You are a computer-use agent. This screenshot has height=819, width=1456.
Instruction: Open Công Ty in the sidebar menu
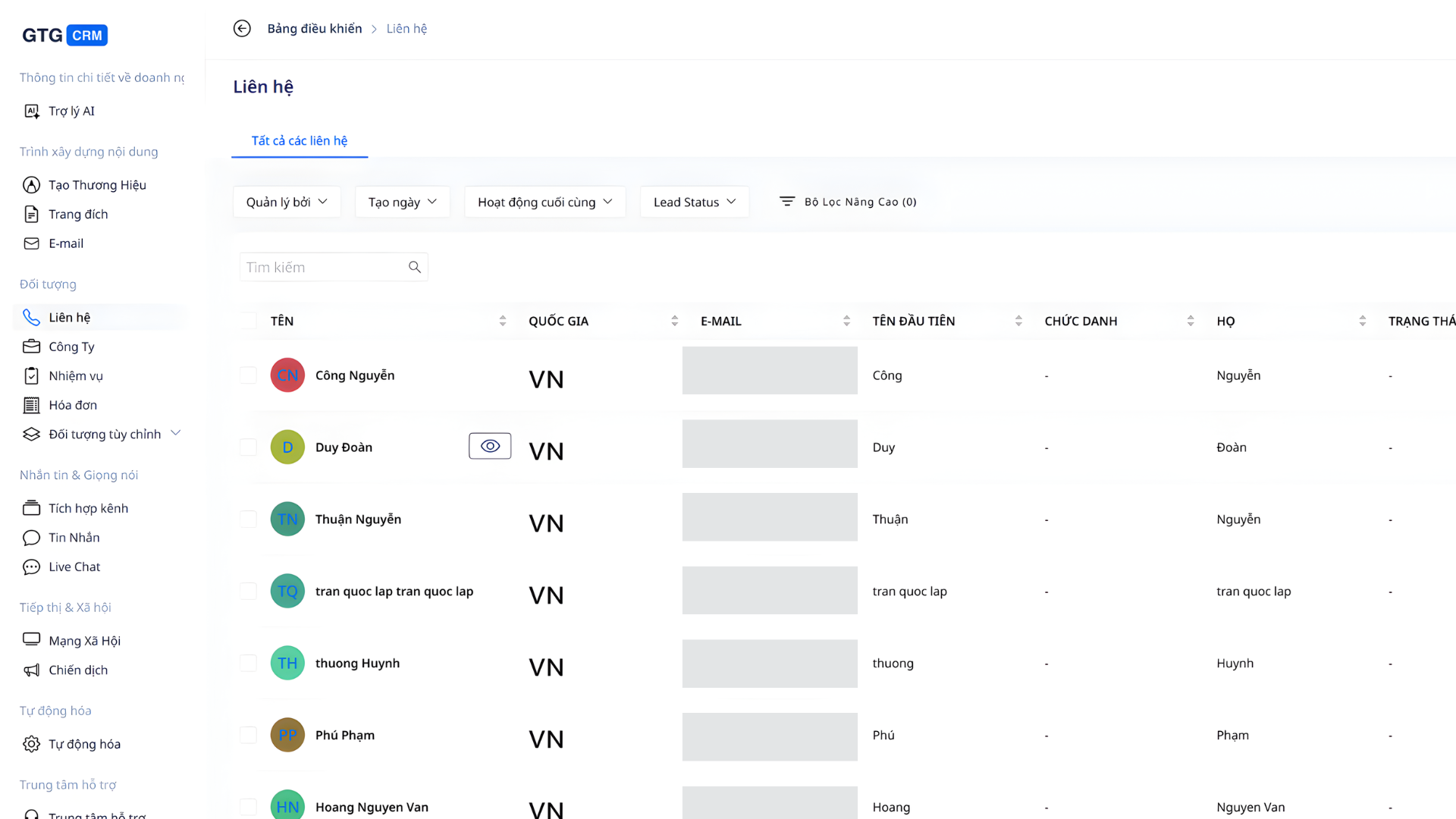coord(71,347)
